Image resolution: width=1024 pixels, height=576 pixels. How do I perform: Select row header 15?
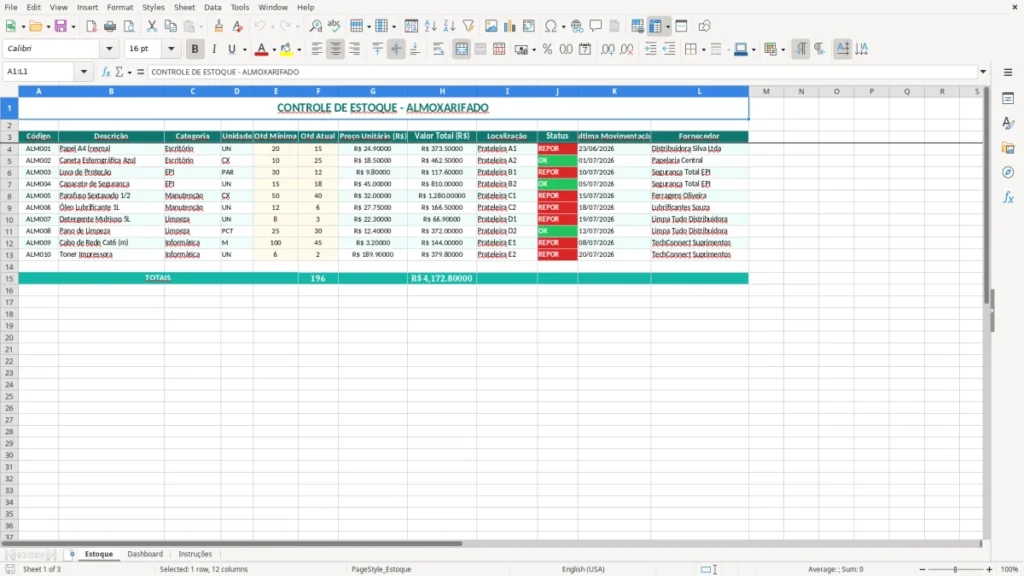[x=9, y=278]
